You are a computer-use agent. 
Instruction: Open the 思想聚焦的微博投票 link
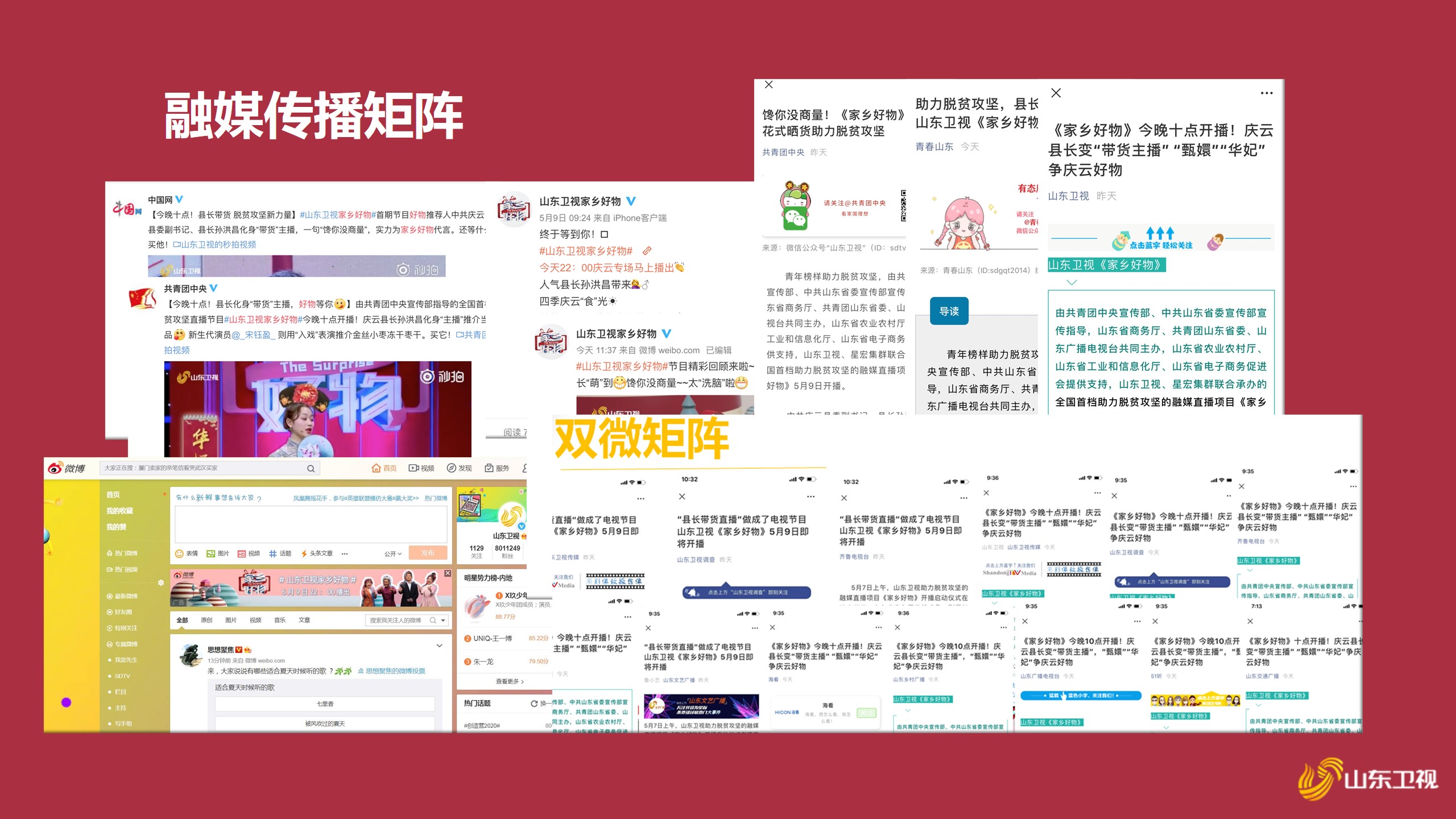click(x=391, y=671)
